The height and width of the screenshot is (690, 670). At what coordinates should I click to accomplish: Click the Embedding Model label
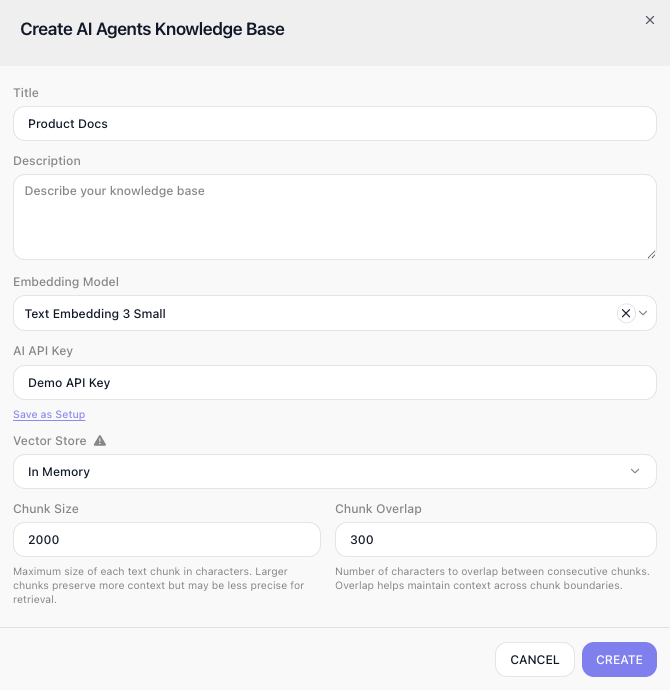point(66,282)
